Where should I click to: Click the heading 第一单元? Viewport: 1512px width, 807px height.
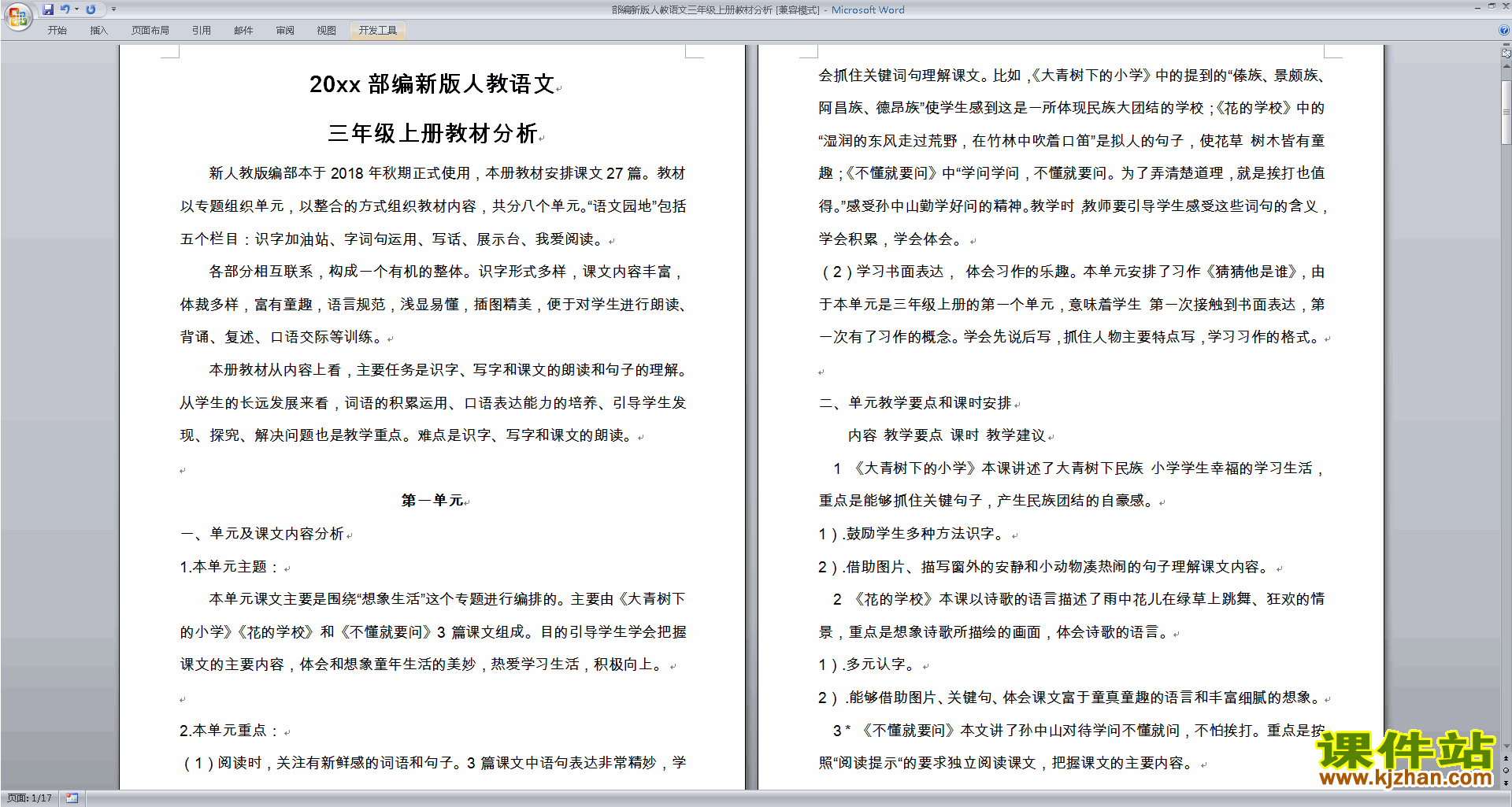click(432, 501)
